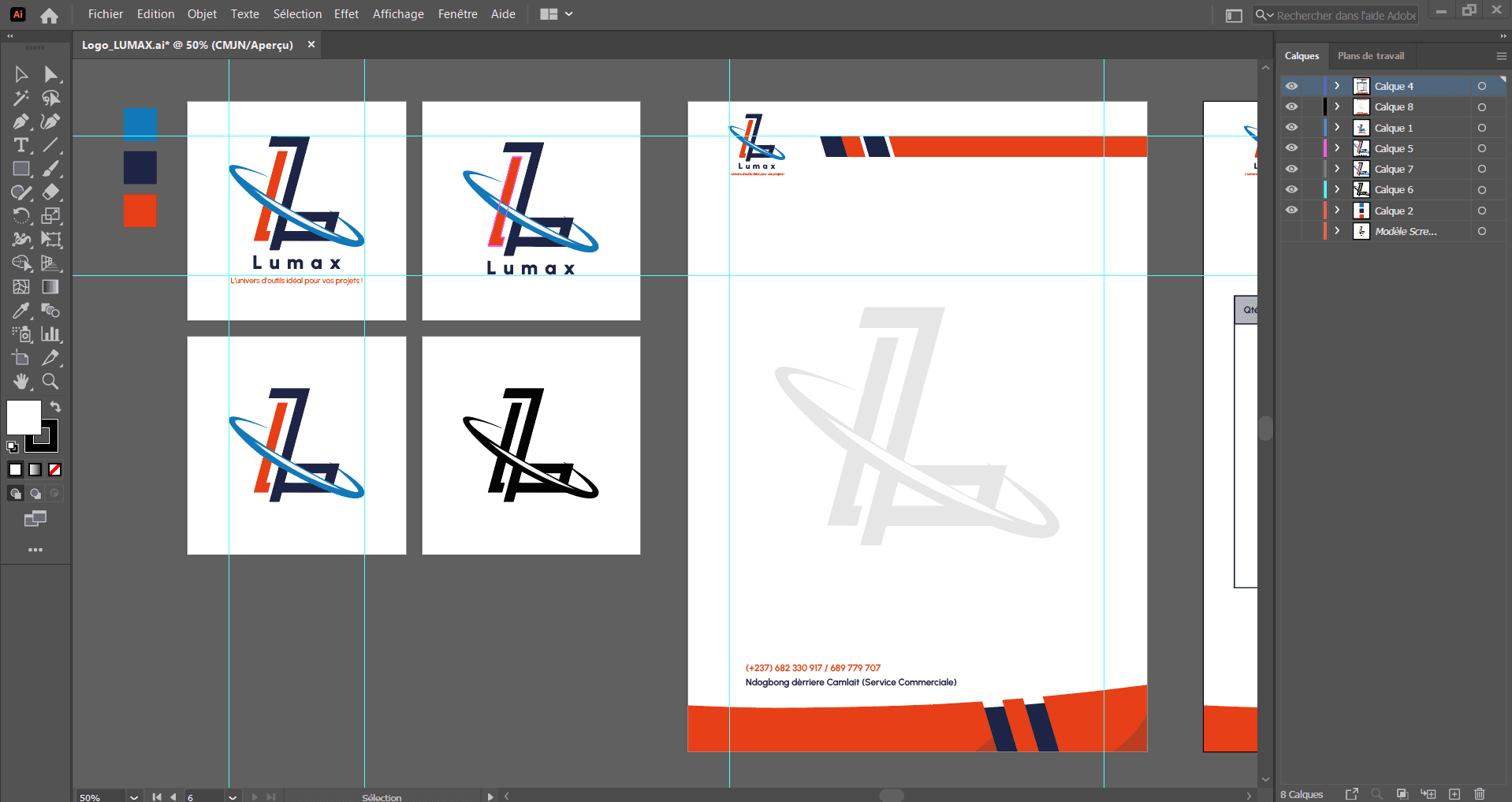Click the white fill color box
This screenshot has height=802, width=1512.
[24, 417]
